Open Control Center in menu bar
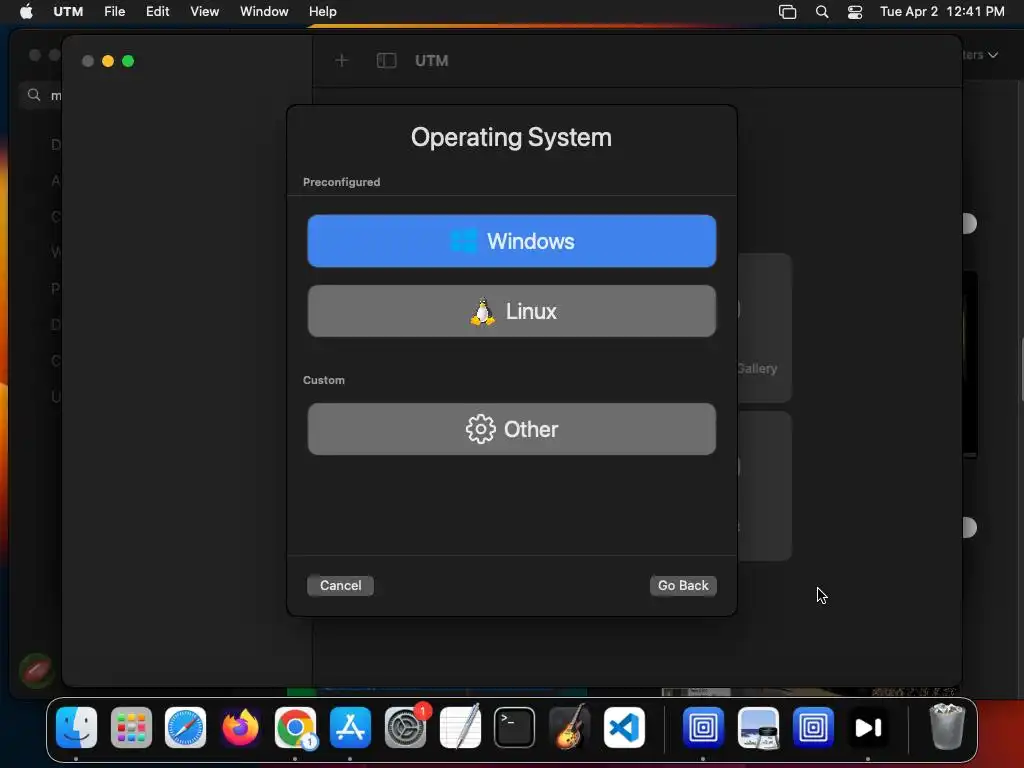The width and height of the screenshot is (1024, 768). [855, 12]
